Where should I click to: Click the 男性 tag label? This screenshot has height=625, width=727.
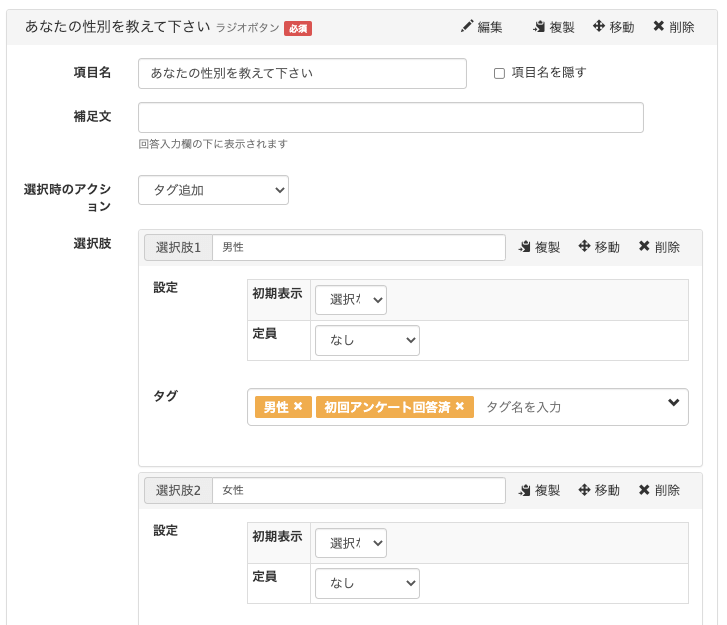[276, 407]
